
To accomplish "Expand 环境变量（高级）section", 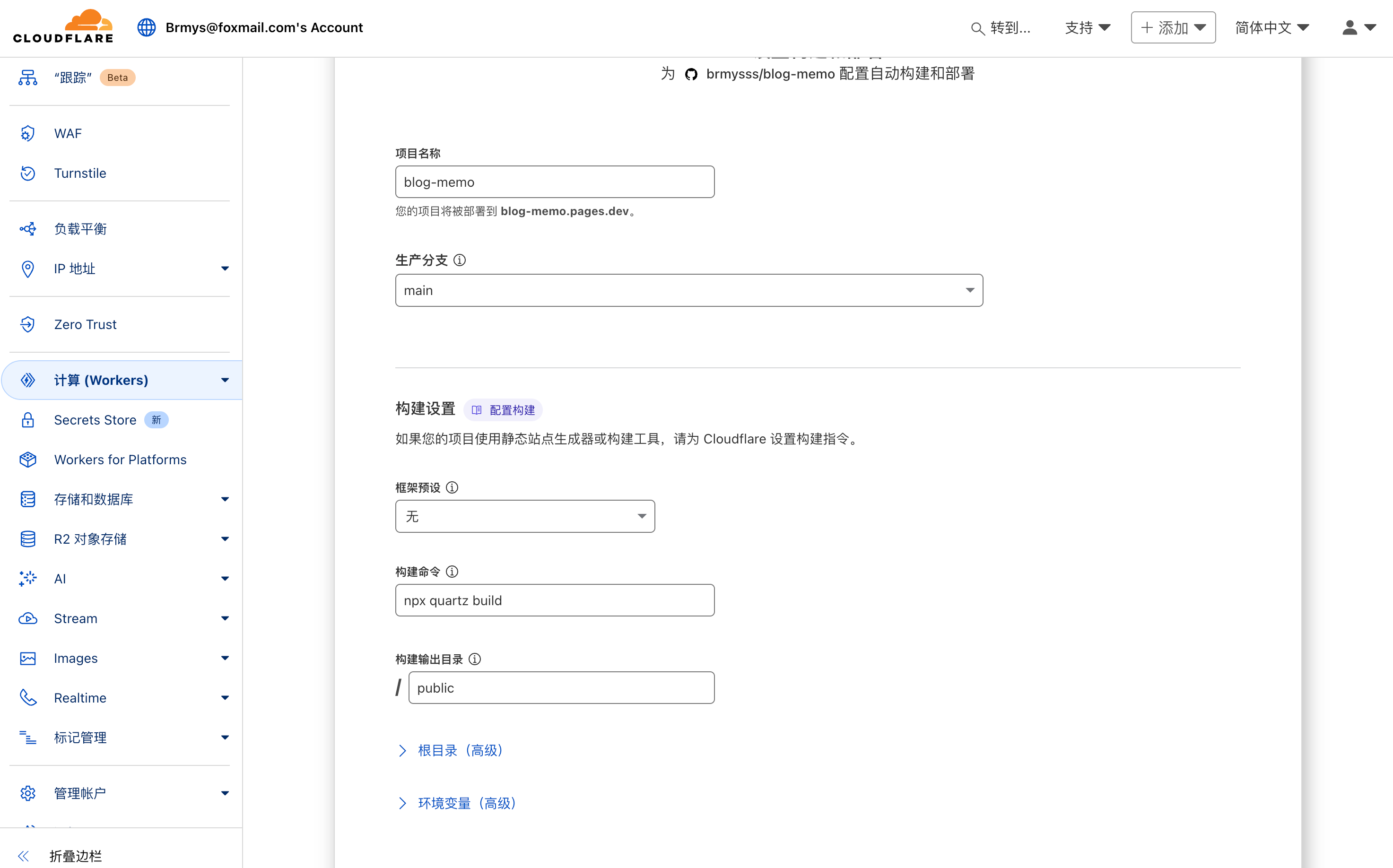I will point(458,803).
